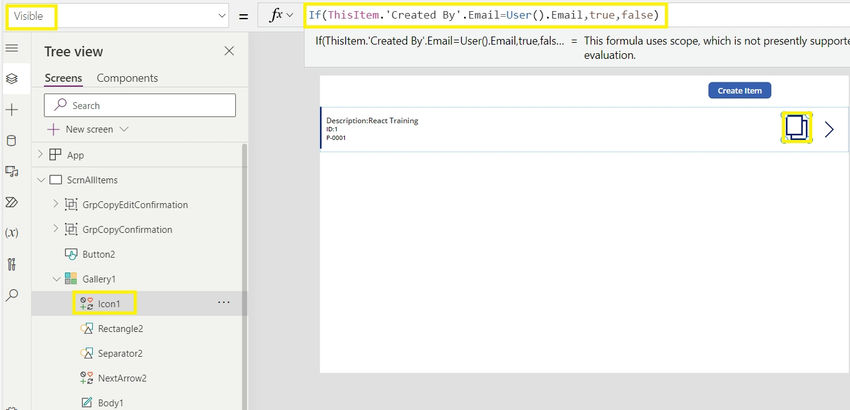Select GrpCopyEditConfirmation in the tree
The image size is (850, 410).
[135, 204]
